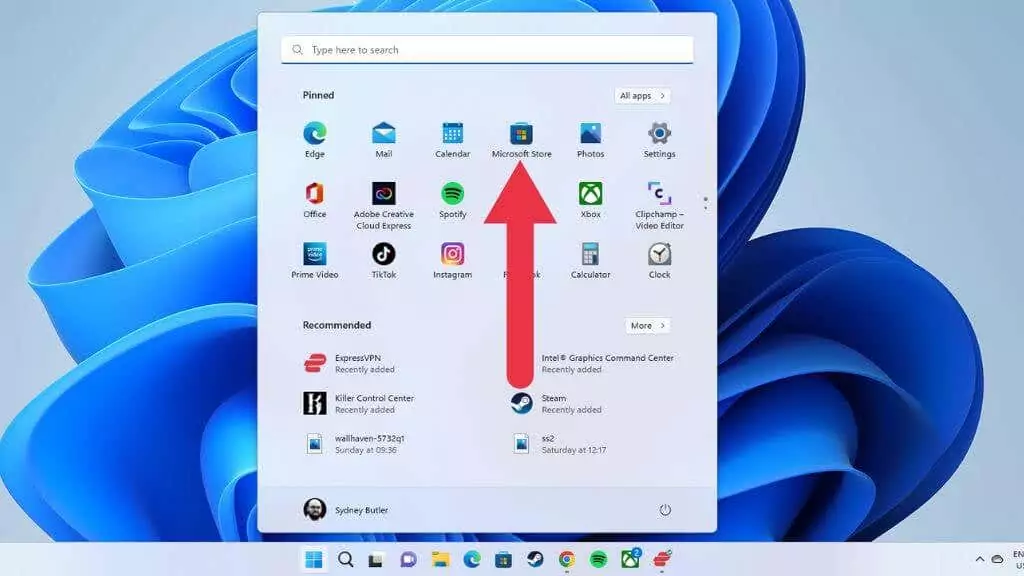The image size is (1024, 576).
Task: Open Clipchamp Video Editor
Action: (x=659, y=205)
